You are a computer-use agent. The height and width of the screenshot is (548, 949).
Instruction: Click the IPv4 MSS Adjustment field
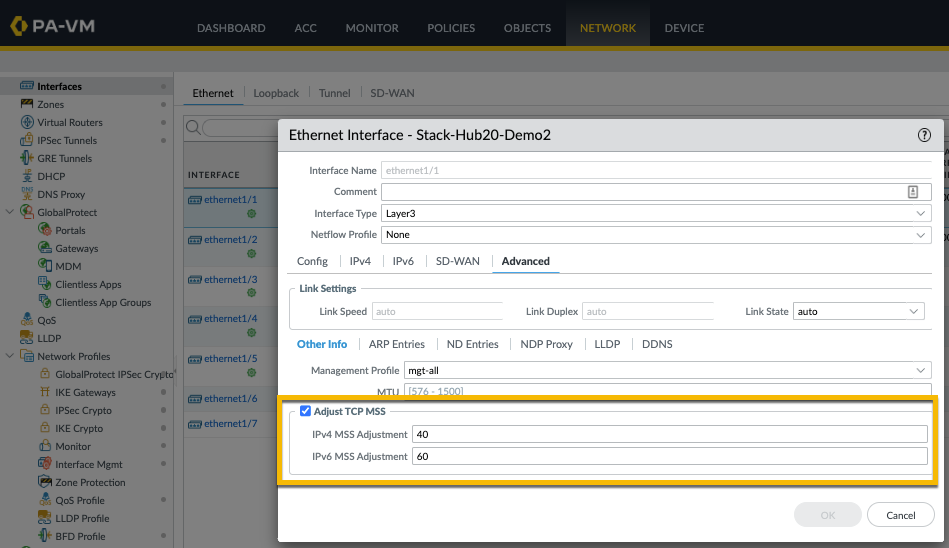tap(669, 434)
